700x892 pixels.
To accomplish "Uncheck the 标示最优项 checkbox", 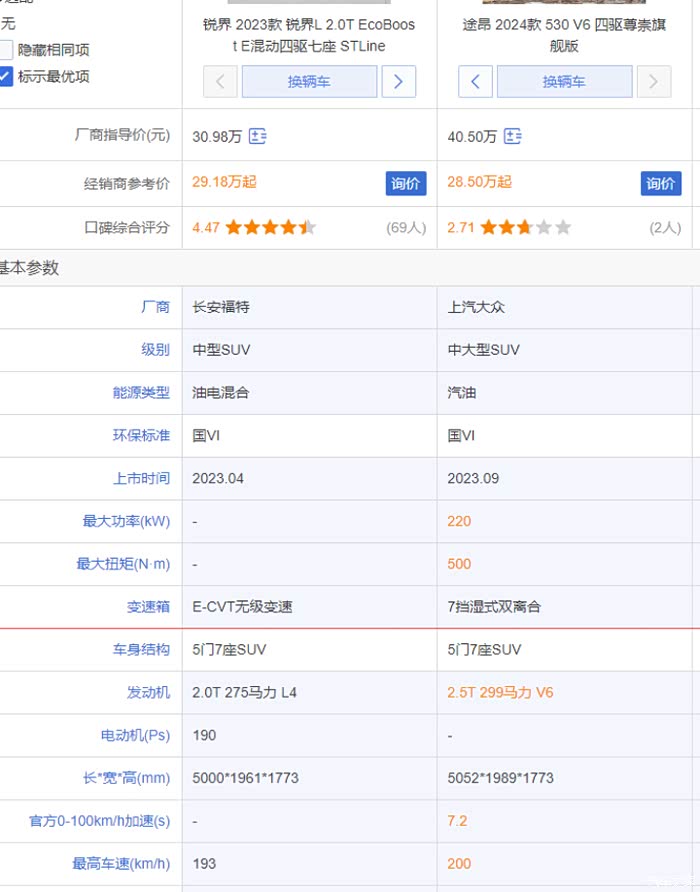I will [x=6, y=76].
